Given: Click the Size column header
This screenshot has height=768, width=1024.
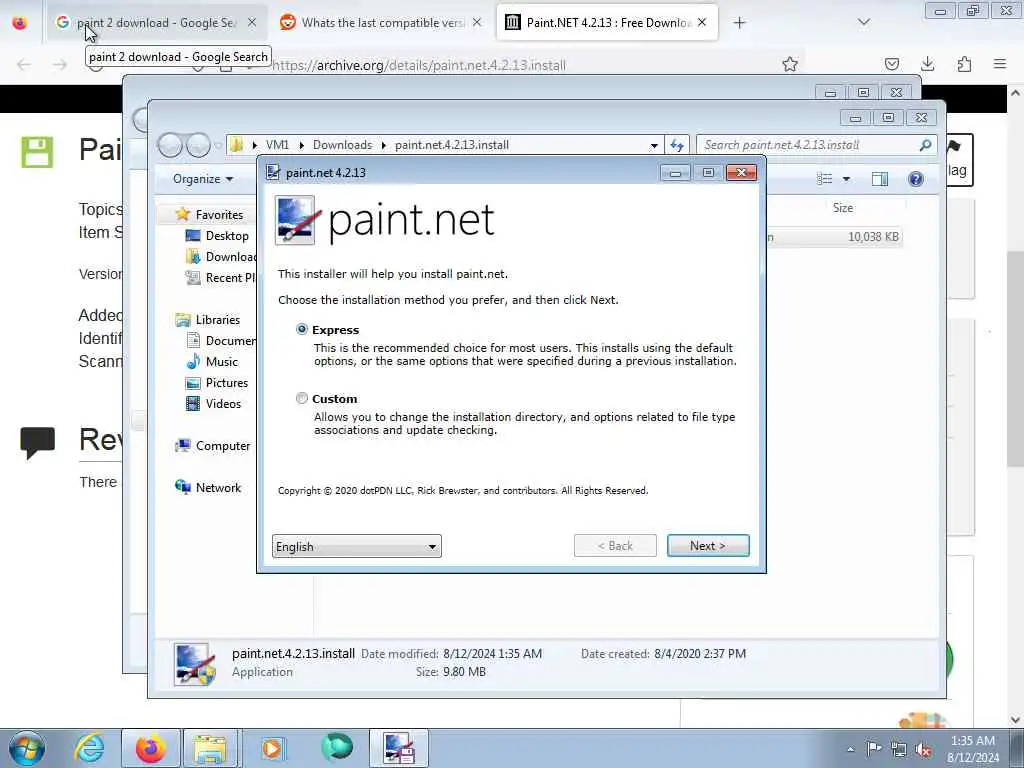Looking at the screenshot, I should (x=842, y=208).
